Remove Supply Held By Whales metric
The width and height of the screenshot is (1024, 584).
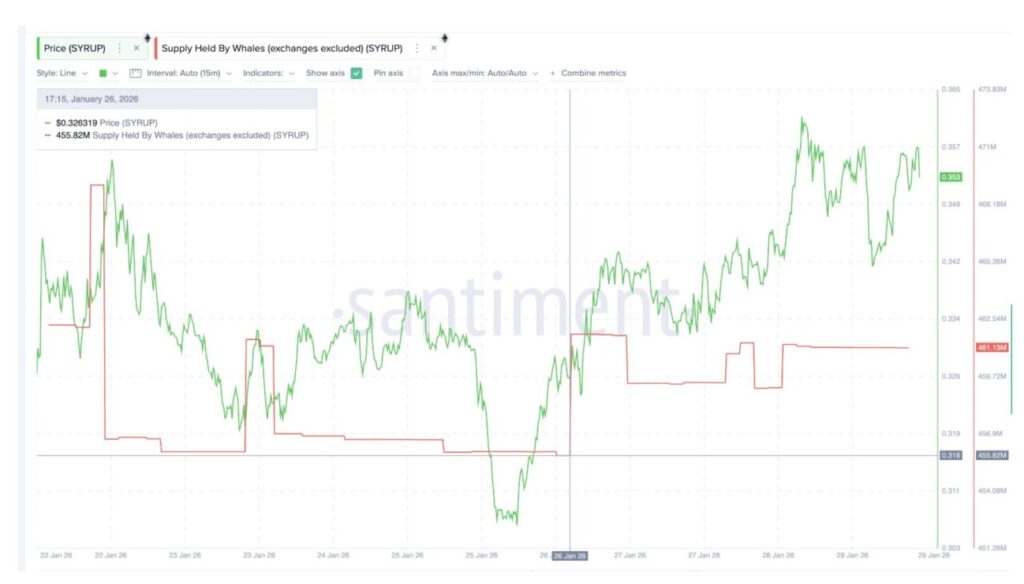tap(434, 48)
